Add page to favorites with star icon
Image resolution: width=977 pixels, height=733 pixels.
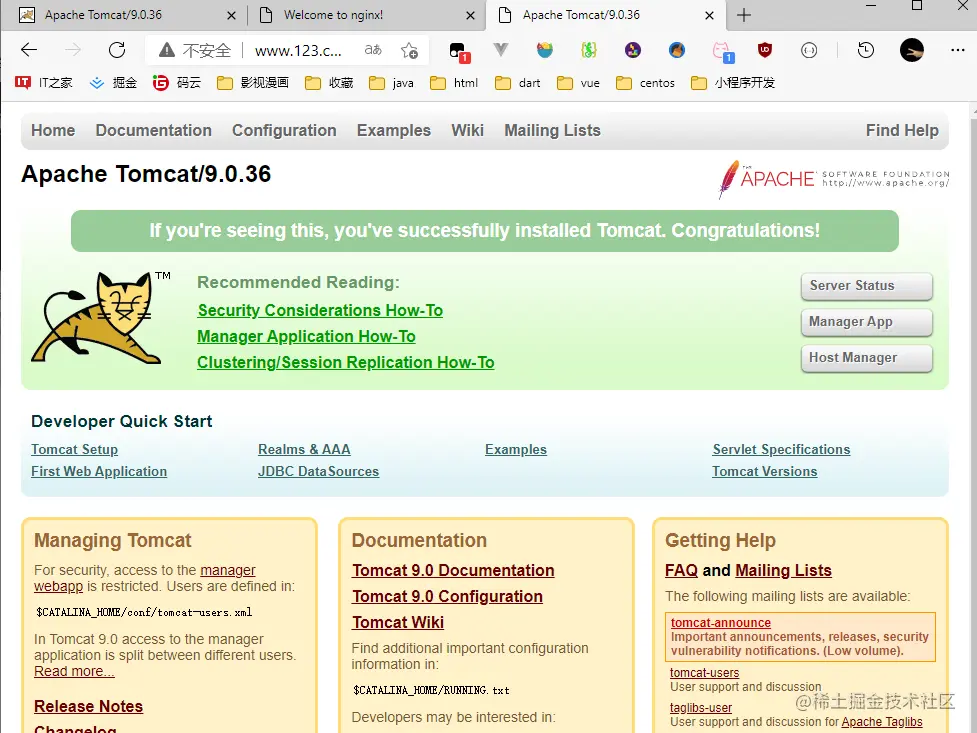click(409, 50)
